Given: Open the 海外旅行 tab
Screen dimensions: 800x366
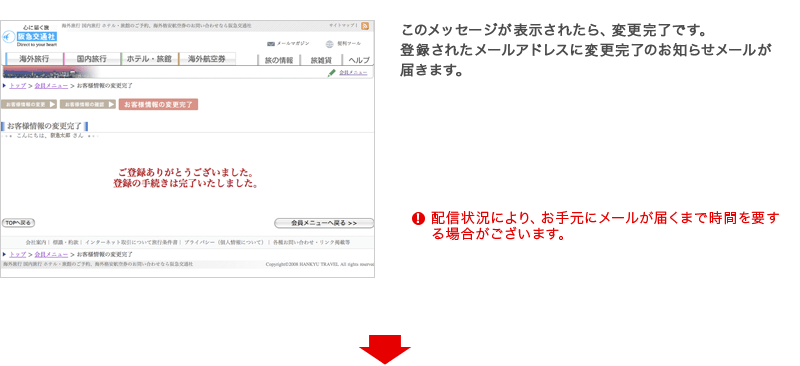Looking at the screenshot, I should tap(34, 59).
